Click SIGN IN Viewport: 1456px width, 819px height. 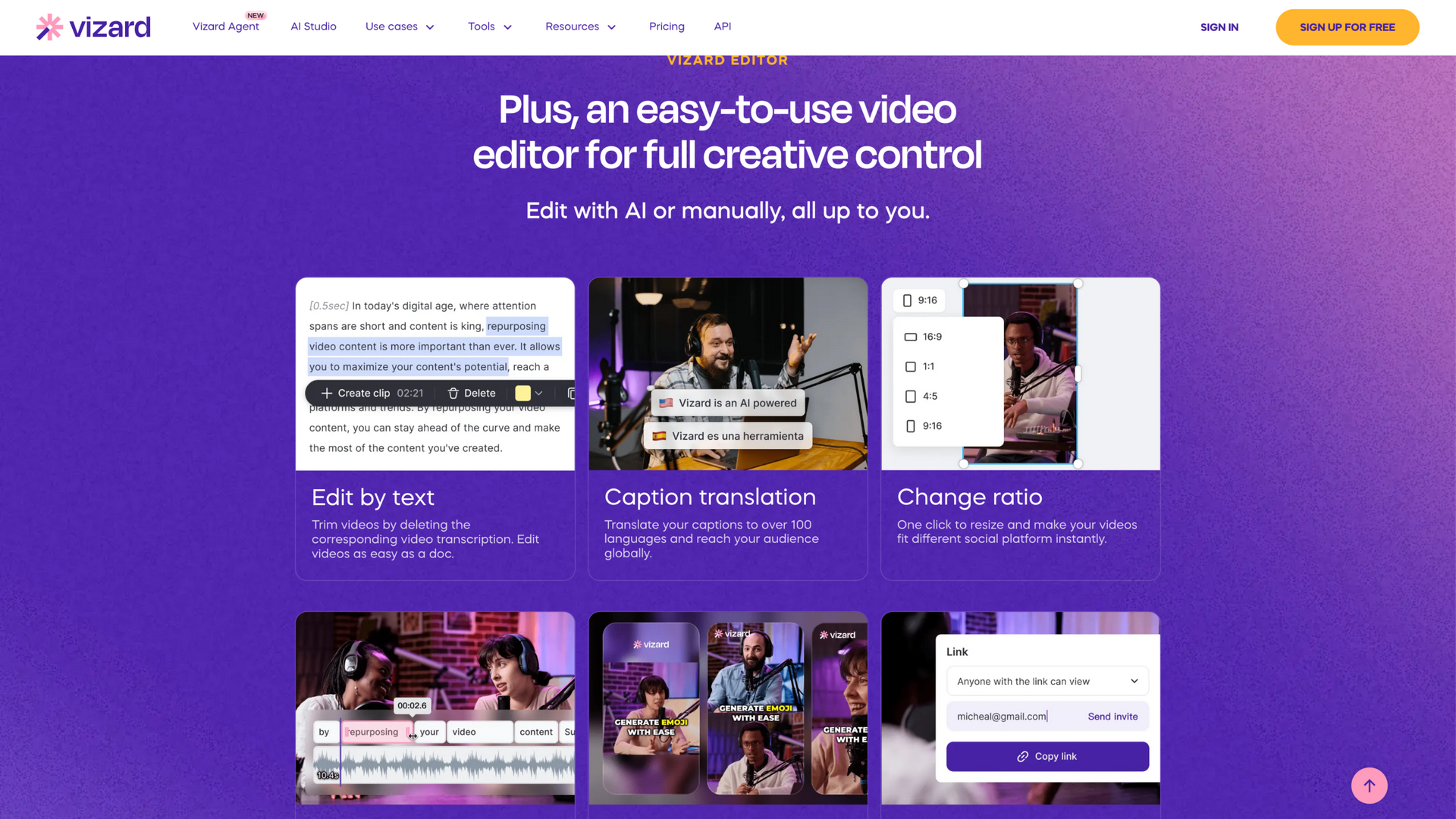pos(1219,27)
